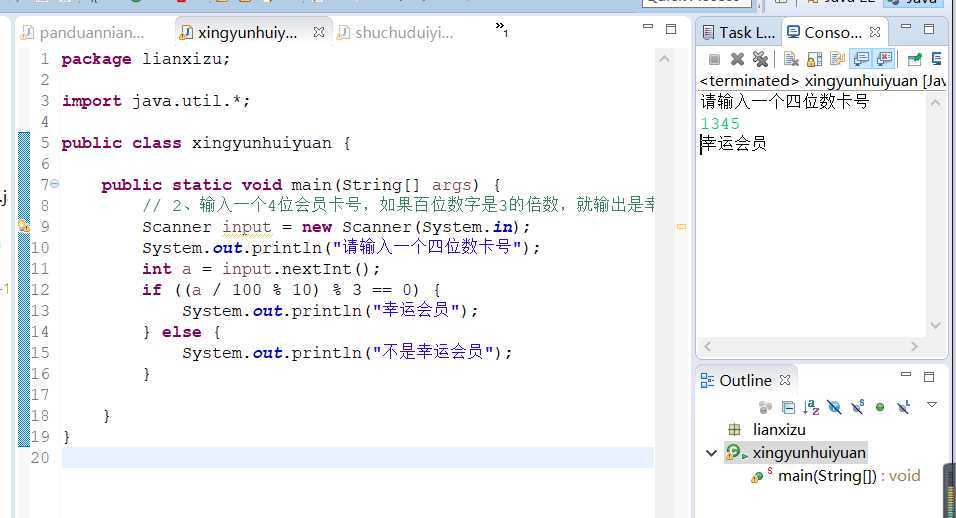Collapse all items in Outline view
The width and height of the screenshot is (956, 518).
coord(788,407)
